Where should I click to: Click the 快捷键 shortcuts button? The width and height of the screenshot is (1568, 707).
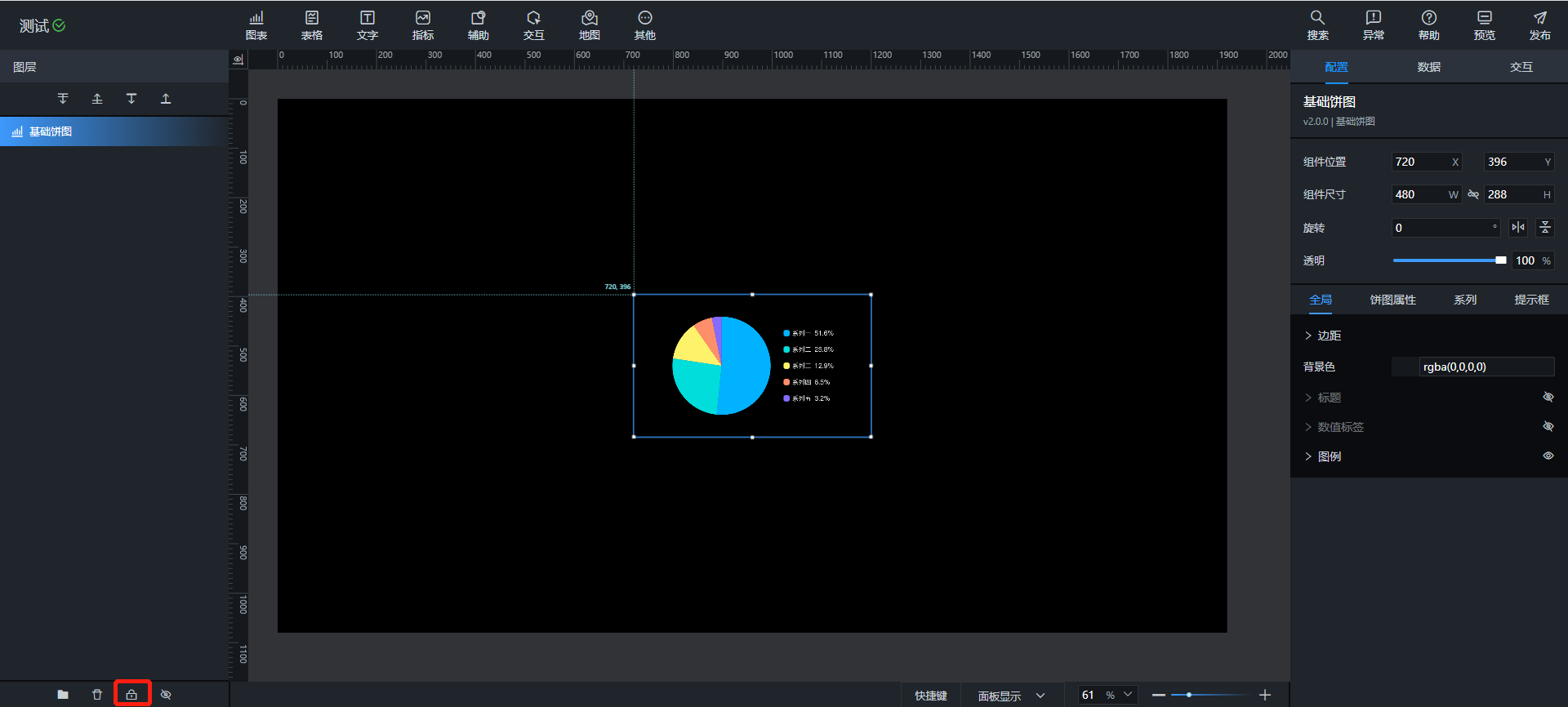point(930,696)
